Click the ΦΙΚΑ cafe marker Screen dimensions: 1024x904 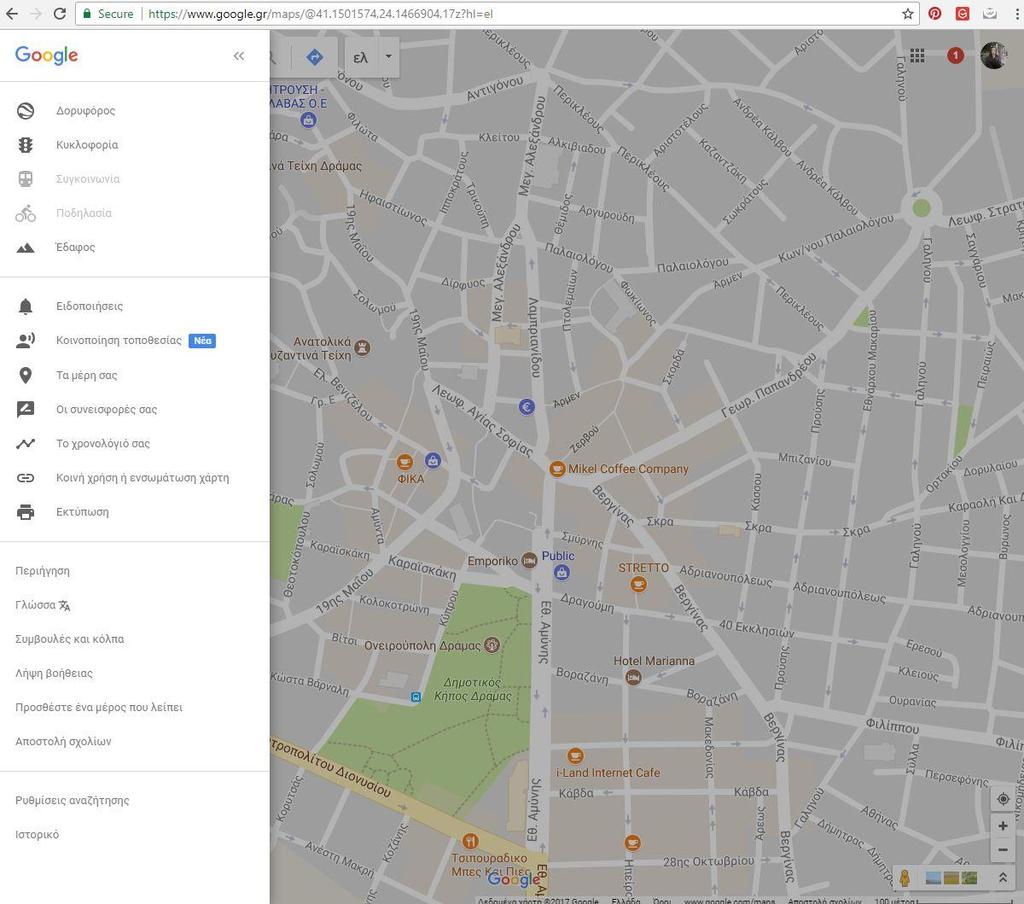(x=404, y=462)
